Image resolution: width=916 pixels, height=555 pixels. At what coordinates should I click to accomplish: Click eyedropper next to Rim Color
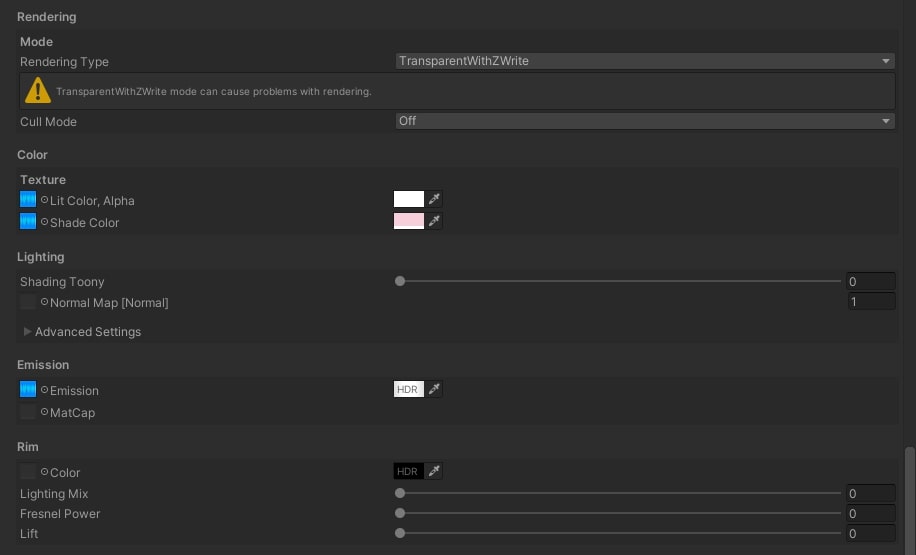click(434, 472)
